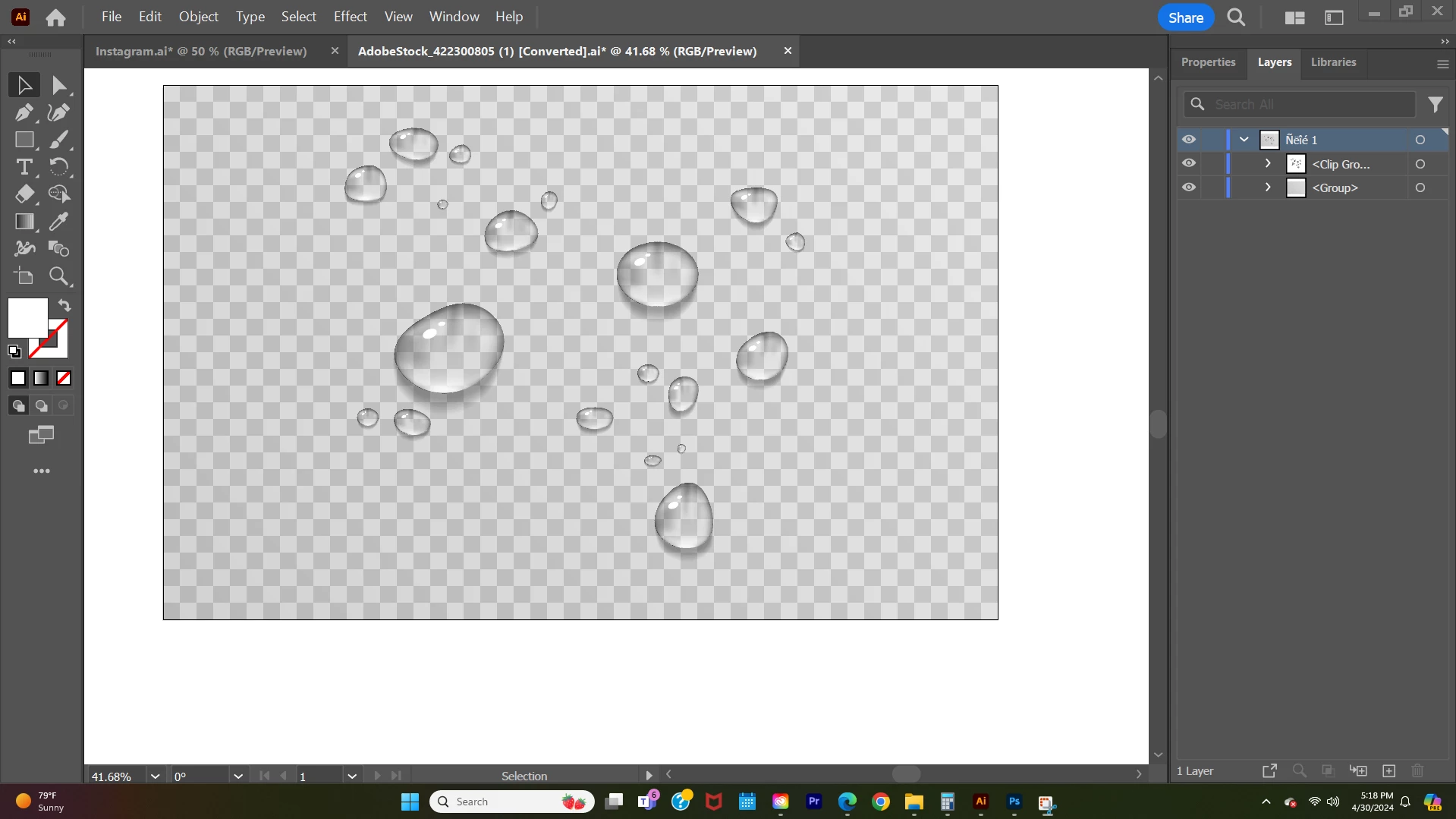This screenshot has height=819, width=1456.
Task: Switch to the Properties tab
Action: [1208, 62]
